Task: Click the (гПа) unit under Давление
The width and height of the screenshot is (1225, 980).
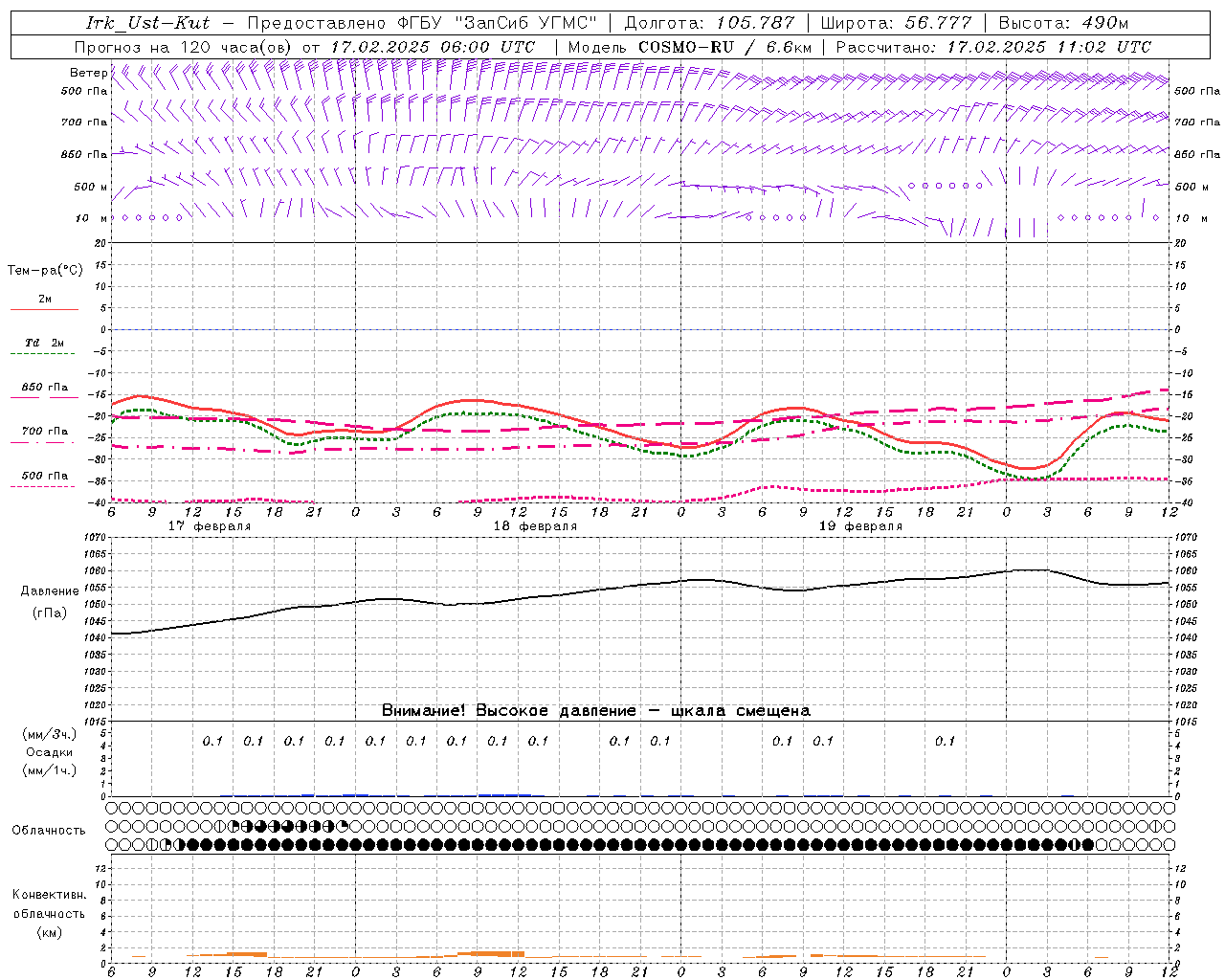Action: point(50,613)
